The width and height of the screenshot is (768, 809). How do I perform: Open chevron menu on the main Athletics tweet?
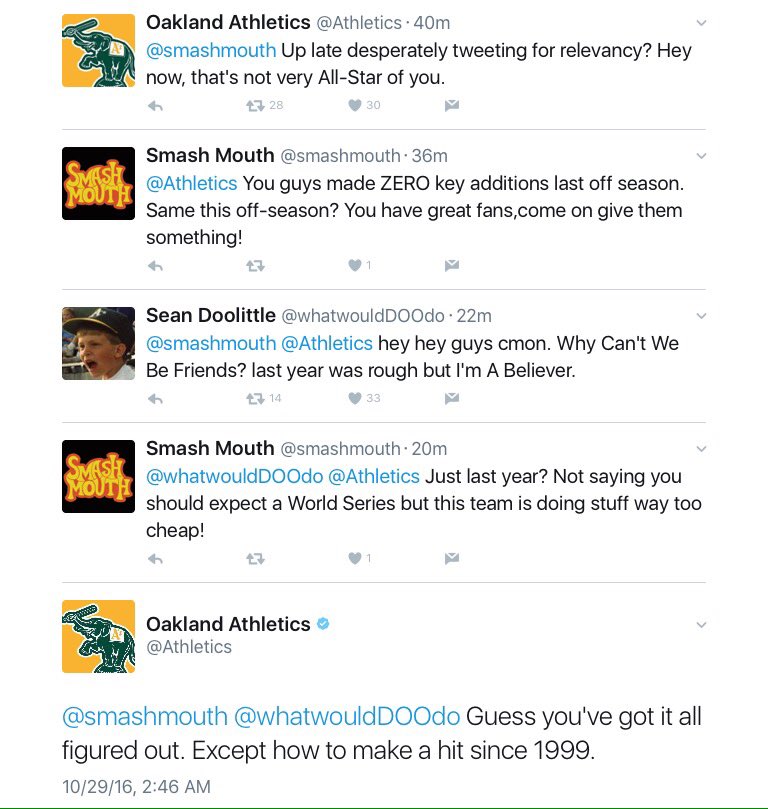[x=701, y=625]
